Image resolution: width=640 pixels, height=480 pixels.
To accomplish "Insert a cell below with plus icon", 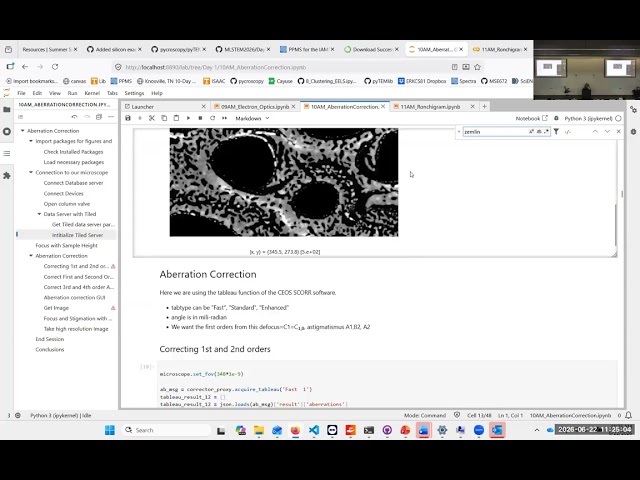I will (140, 118).
